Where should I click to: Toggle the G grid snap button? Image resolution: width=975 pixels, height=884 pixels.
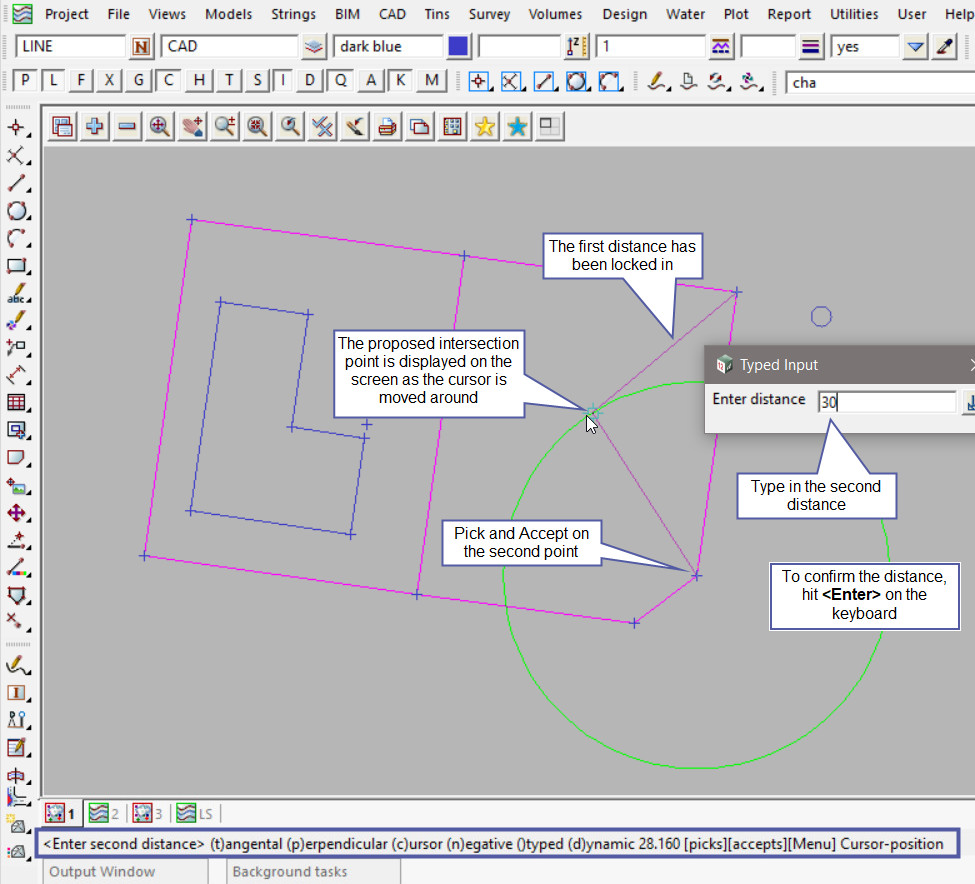(x=139, y=81)
